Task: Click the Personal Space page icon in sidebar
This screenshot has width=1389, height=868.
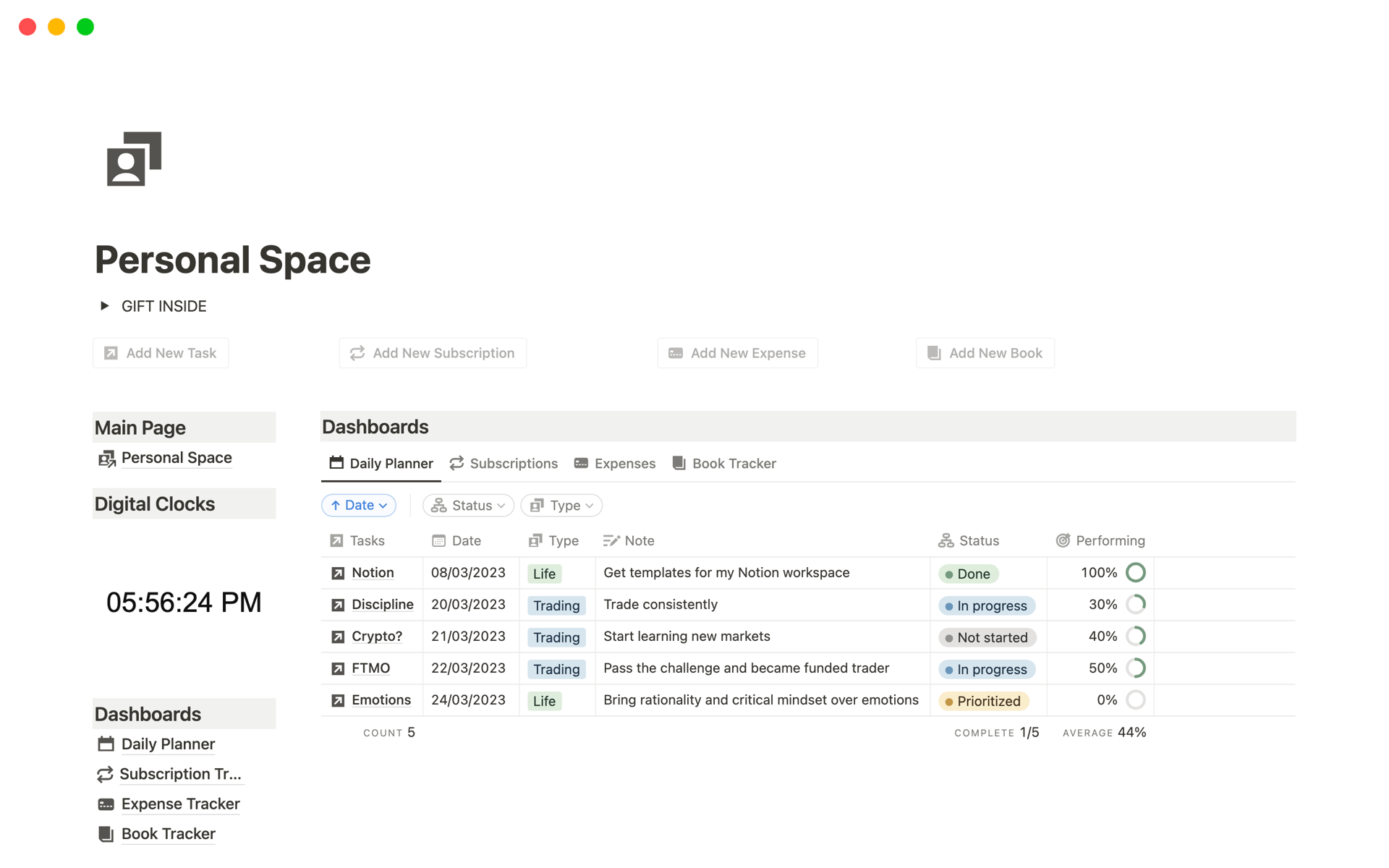Action: (x=106, y=458)
